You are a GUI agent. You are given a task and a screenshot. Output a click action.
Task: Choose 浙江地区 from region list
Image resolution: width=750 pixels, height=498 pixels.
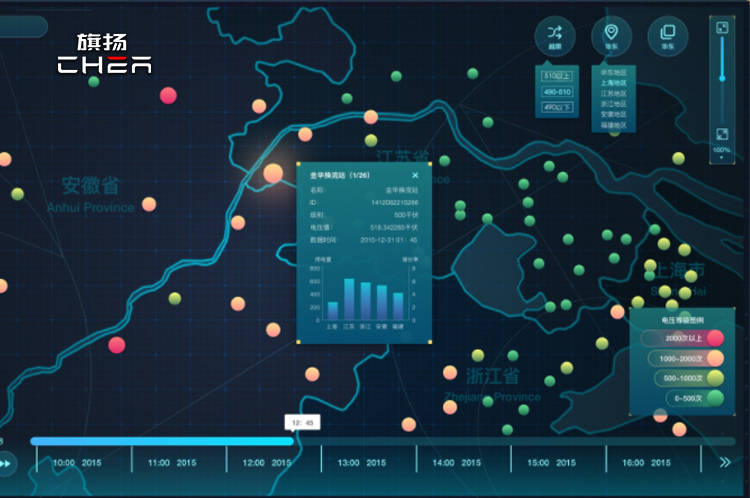pos(613,104)
